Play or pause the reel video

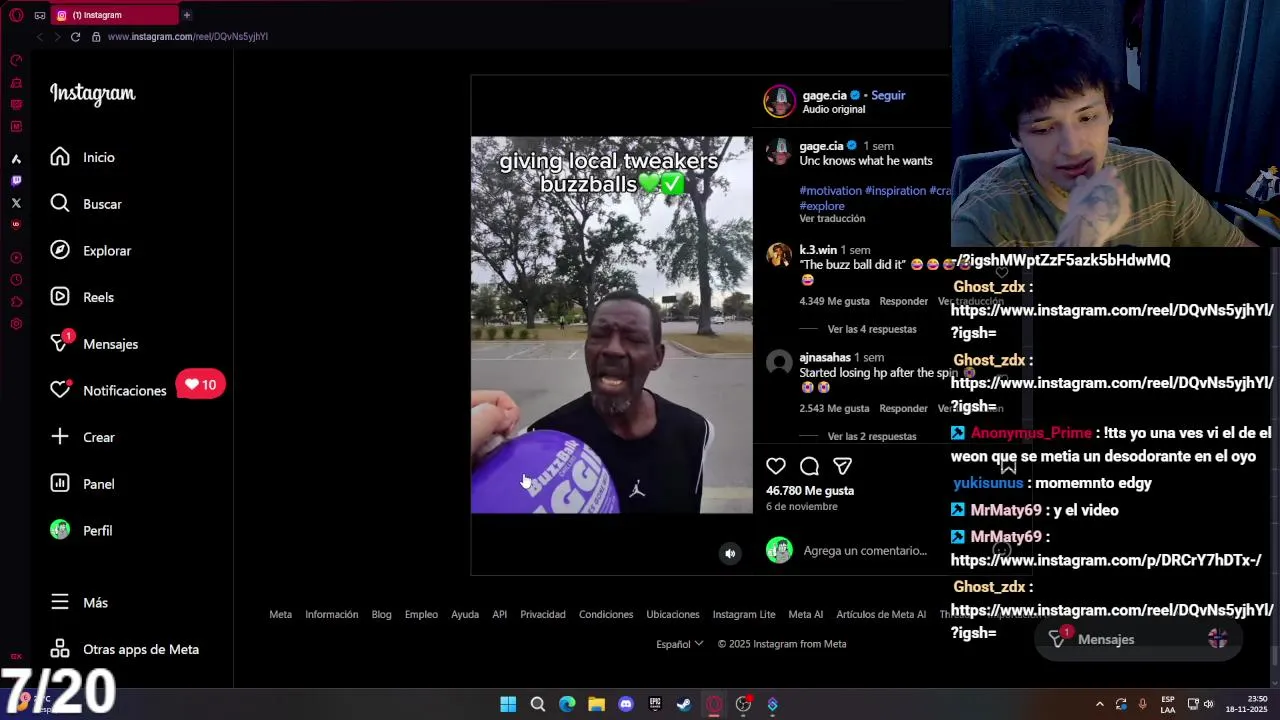point(611,325)
